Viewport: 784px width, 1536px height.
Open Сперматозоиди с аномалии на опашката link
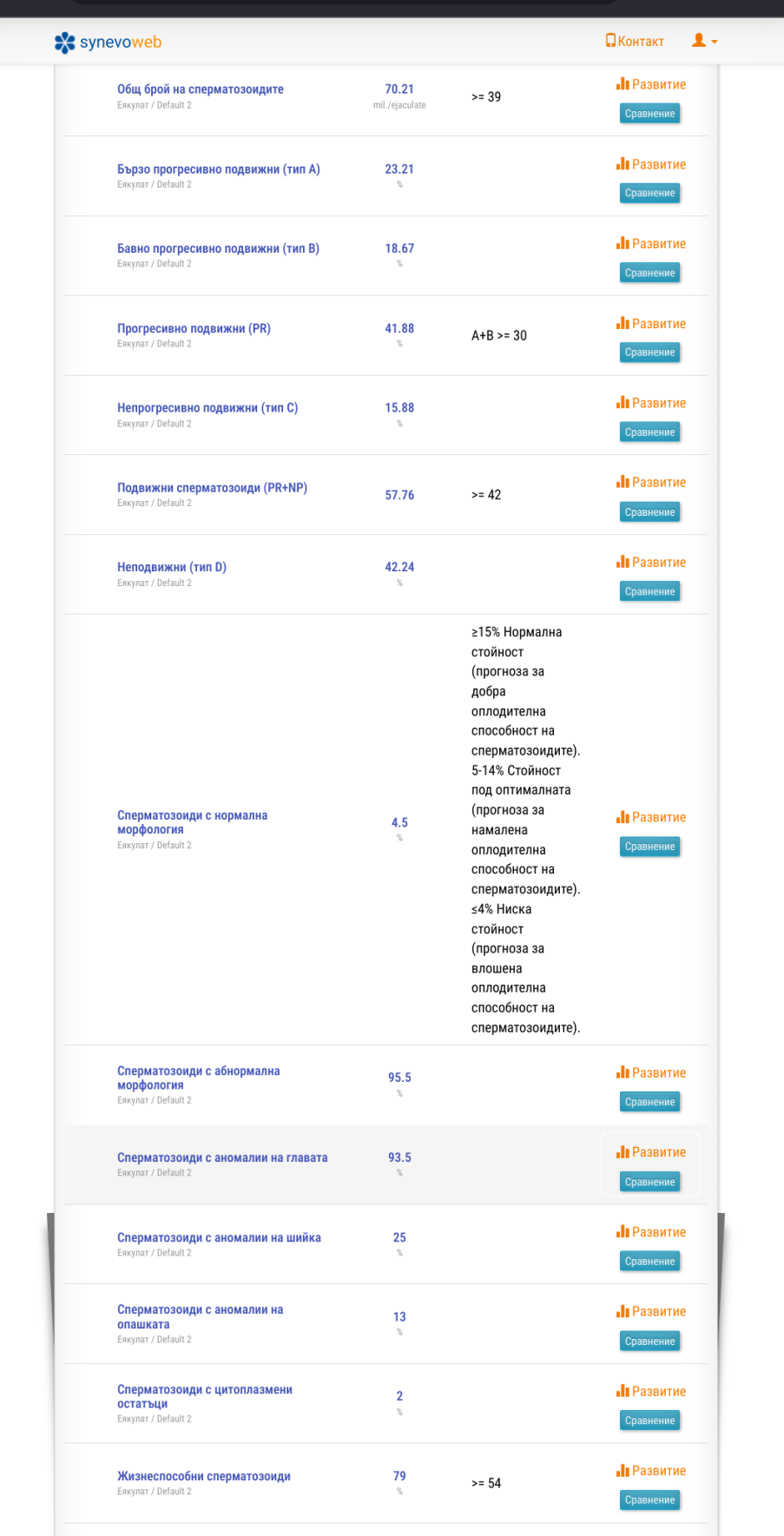(x=200, y=1316)
